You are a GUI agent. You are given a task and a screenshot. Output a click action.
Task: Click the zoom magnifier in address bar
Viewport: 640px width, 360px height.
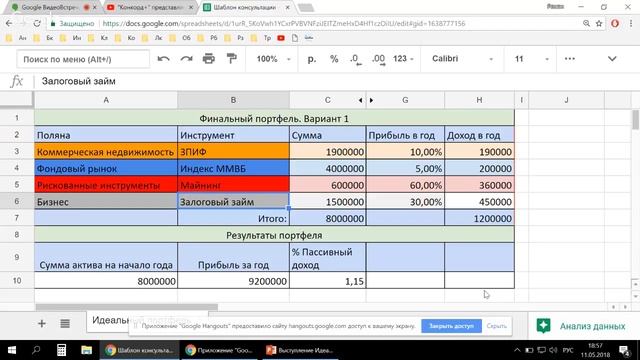586,24
